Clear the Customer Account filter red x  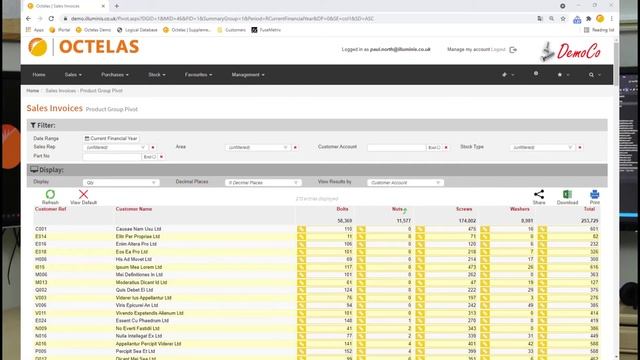[x=446, y=147]
